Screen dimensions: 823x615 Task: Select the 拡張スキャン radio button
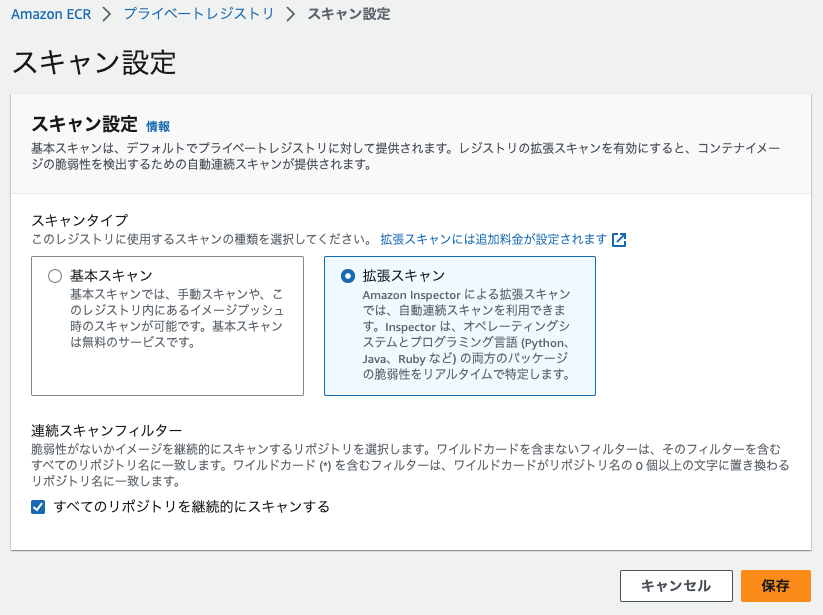click(x=347, y=276)
